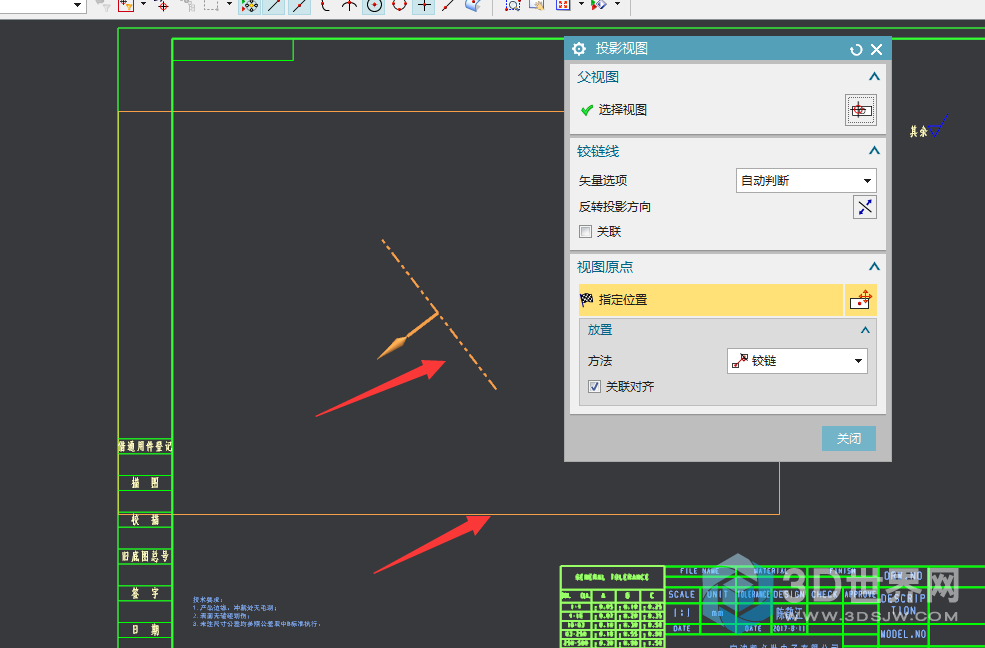Click the 反转投影方向 label
985x648 pixels.
tap(614, 207)
